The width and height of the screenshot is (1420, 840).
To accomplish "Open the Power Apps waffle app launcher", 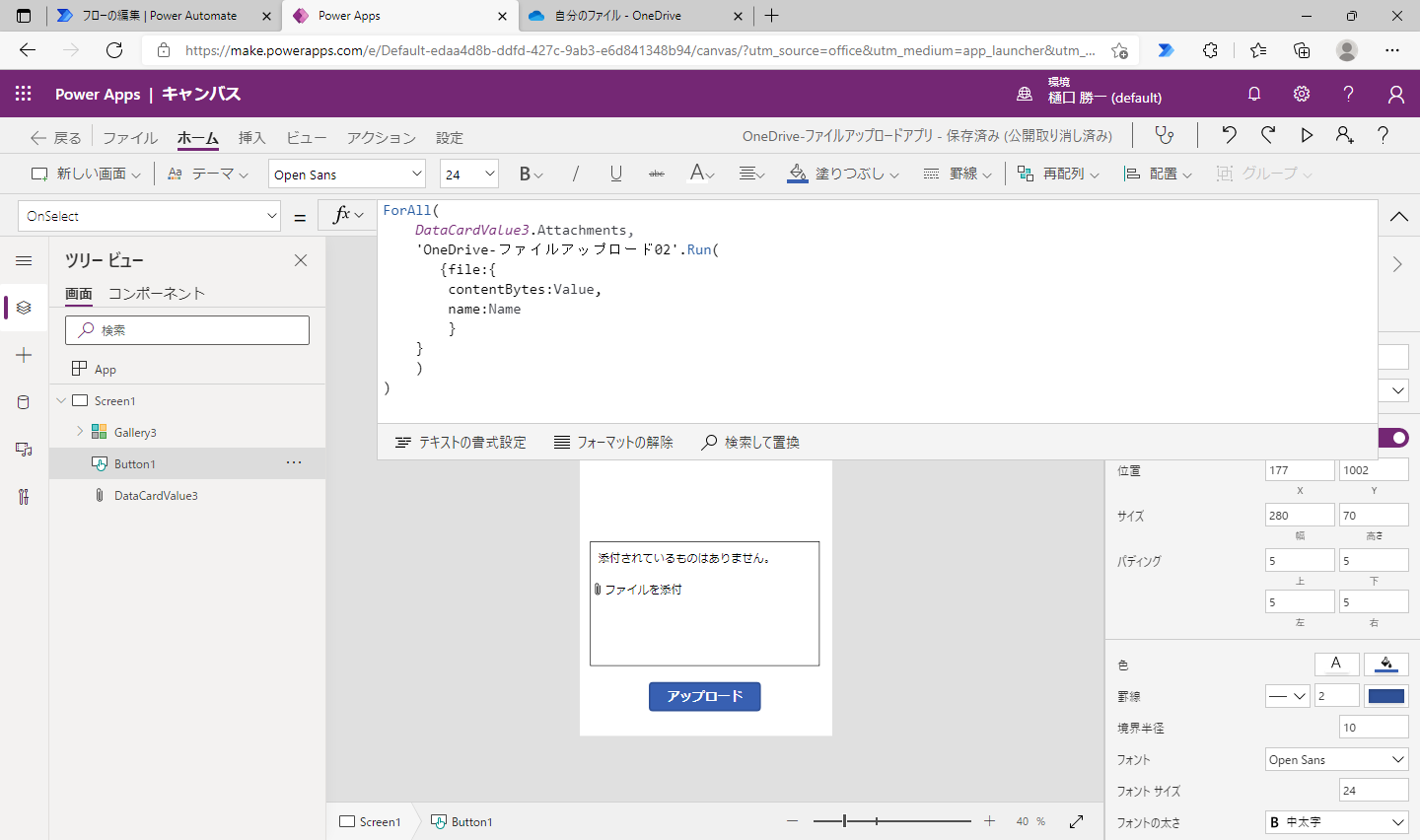I will [x=24, y=94].
